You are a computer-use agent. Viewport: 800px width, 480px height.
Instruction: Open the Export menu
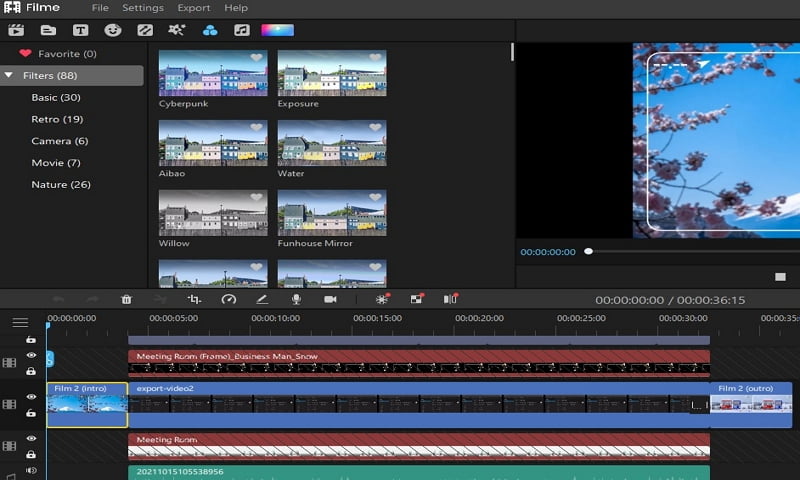pos(194,8)
